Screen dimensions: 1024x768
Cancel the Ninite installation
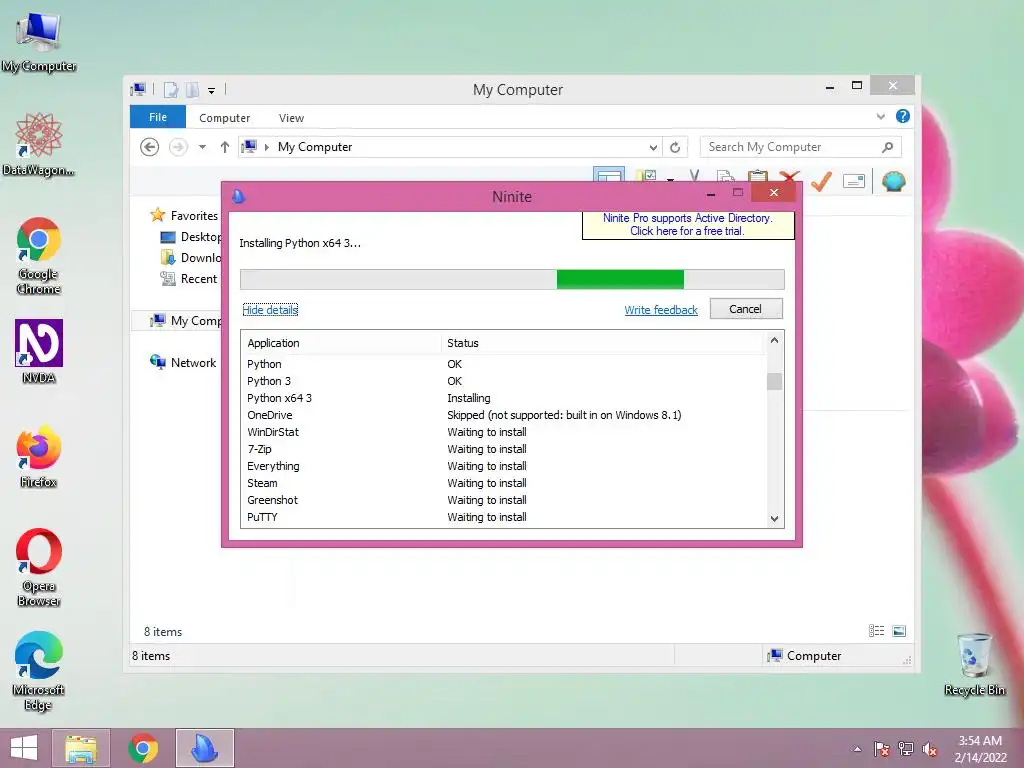[746, 309]
